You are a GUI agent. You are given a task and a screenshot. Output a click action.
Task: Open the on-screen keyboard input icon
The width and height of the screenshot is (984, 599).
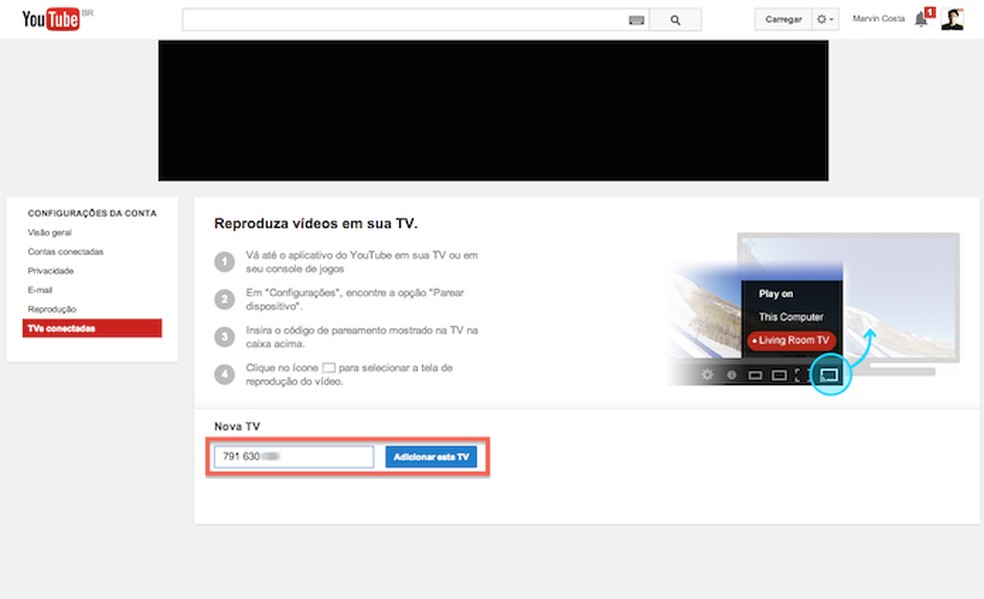click(637, 18)
